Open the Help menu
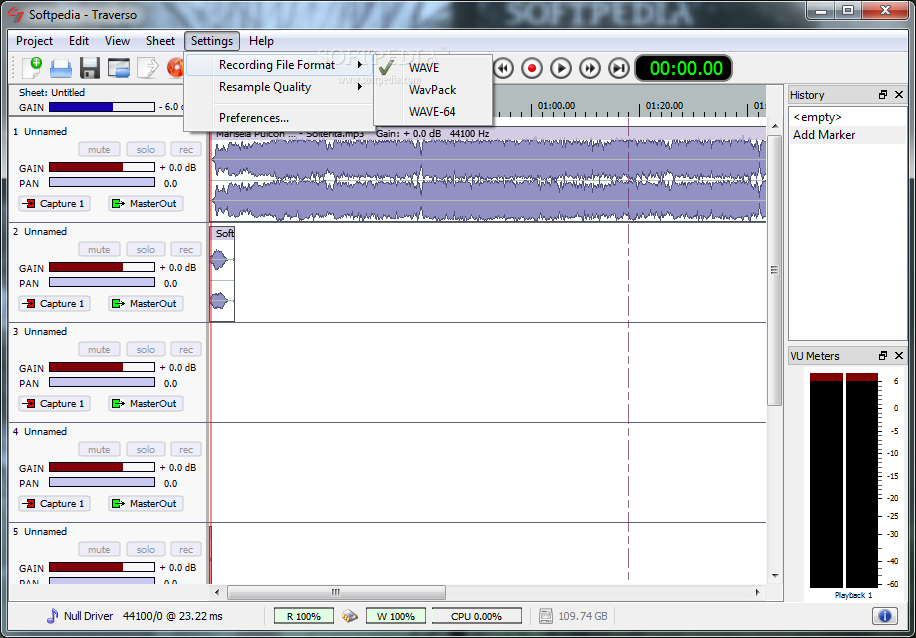 pos(261,41)
